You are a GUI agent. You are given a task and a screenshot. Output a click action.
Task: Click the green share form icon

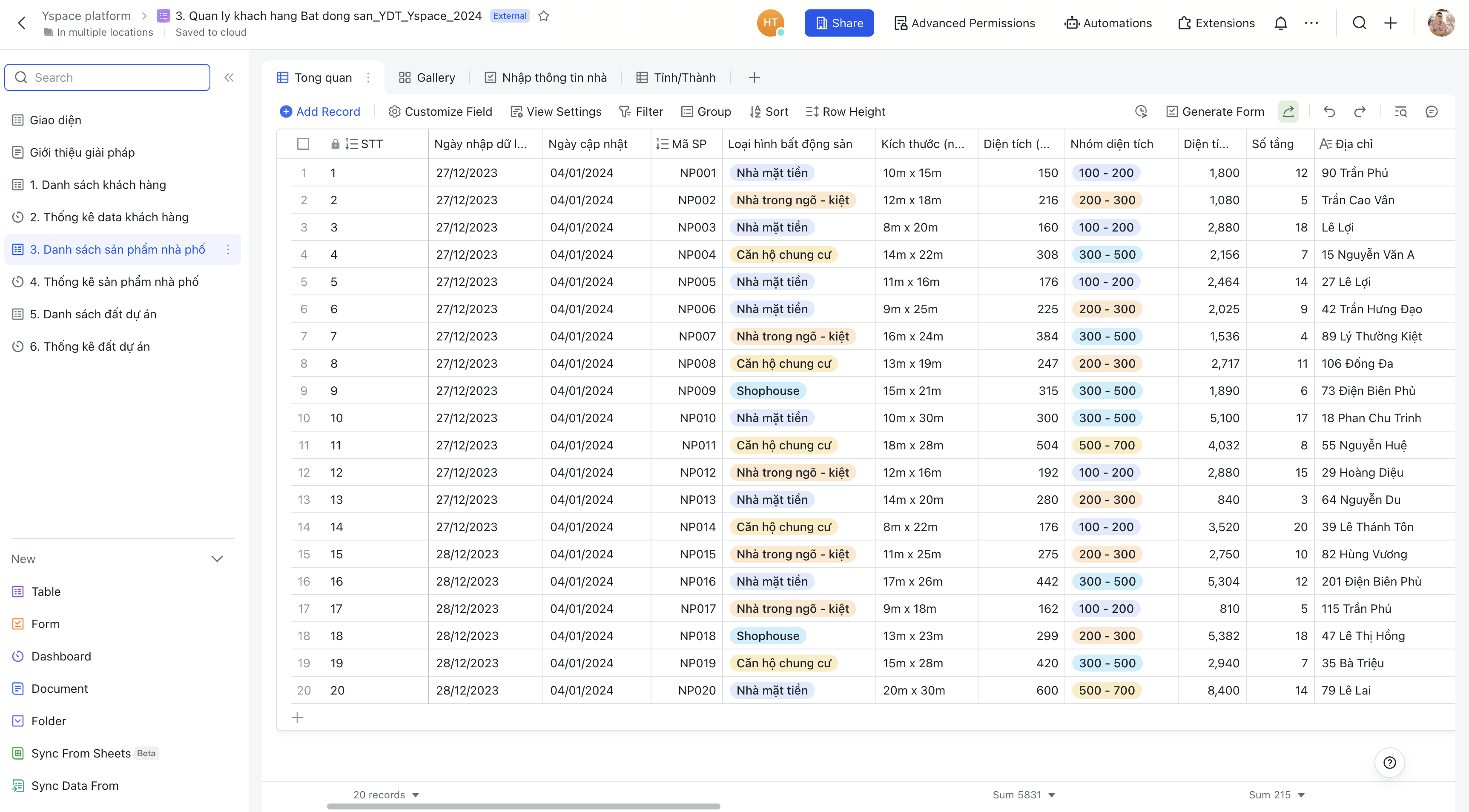(x=1288, y=112)
